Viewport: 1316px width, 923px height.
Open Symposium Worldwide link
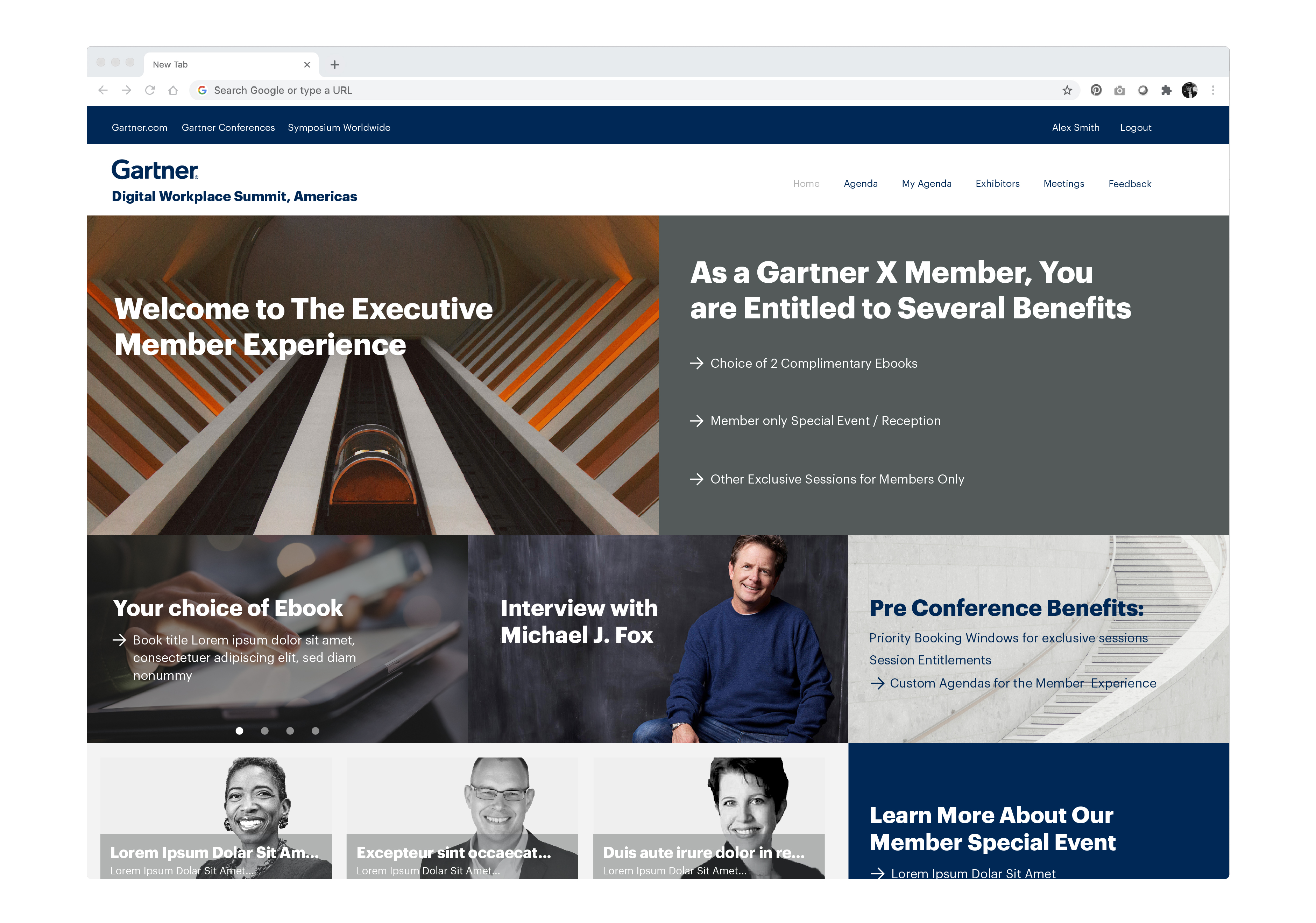tap(339, 127)
